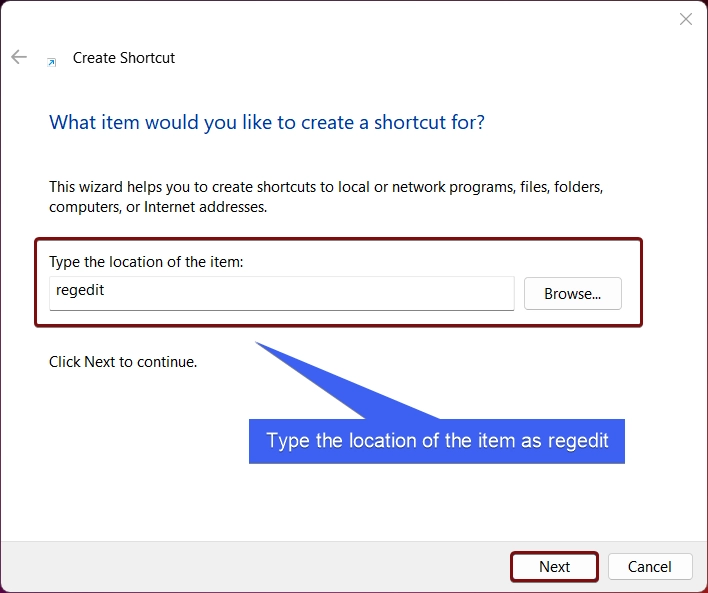The height and width of the screenshot is (593, 708).
Task: Click the 'Type the location of the item:' label
Action: tap(146, 261)
